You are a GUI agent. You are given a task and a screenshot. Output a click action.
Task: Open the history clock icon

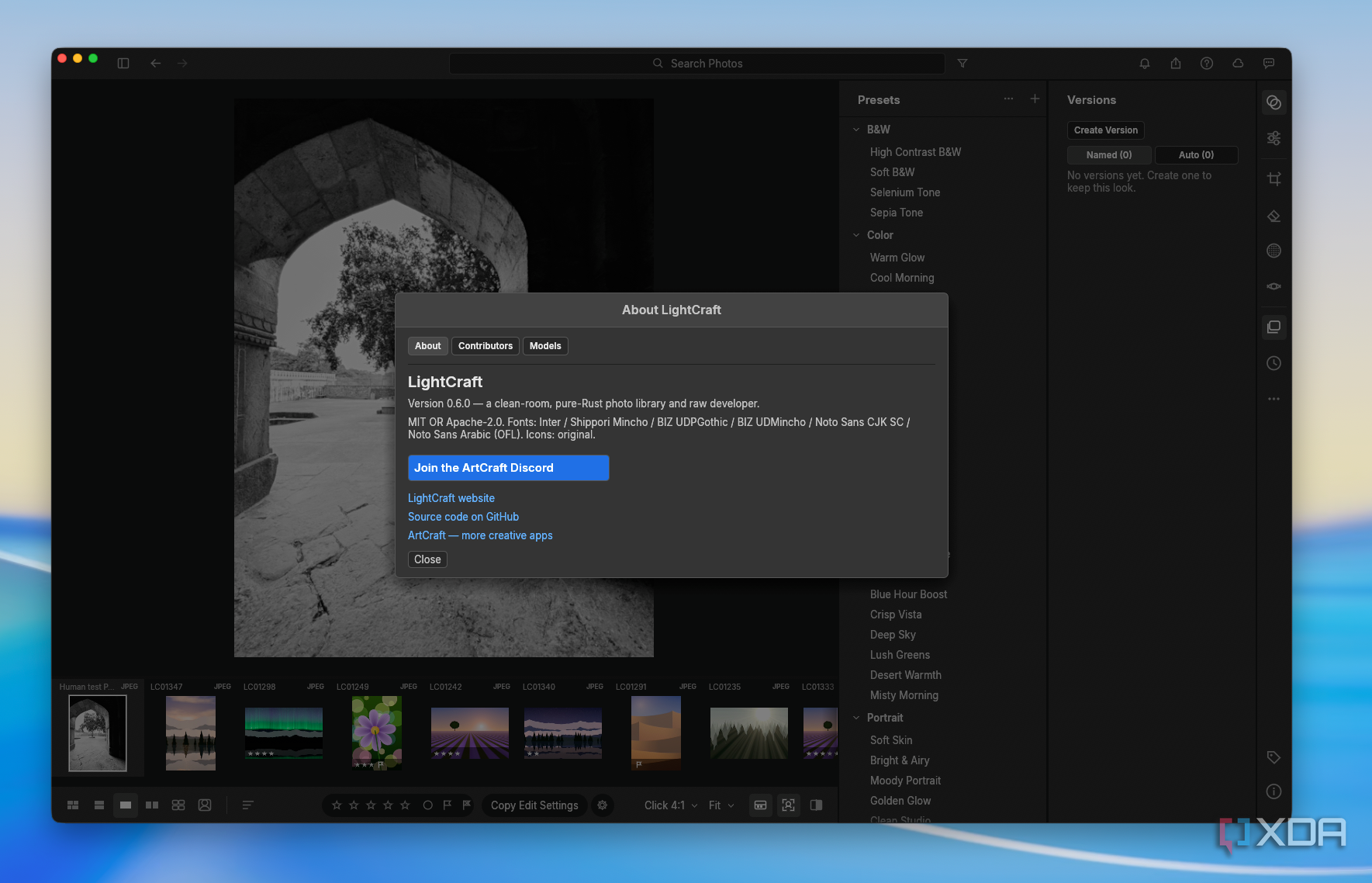[x=1274, y=363]
